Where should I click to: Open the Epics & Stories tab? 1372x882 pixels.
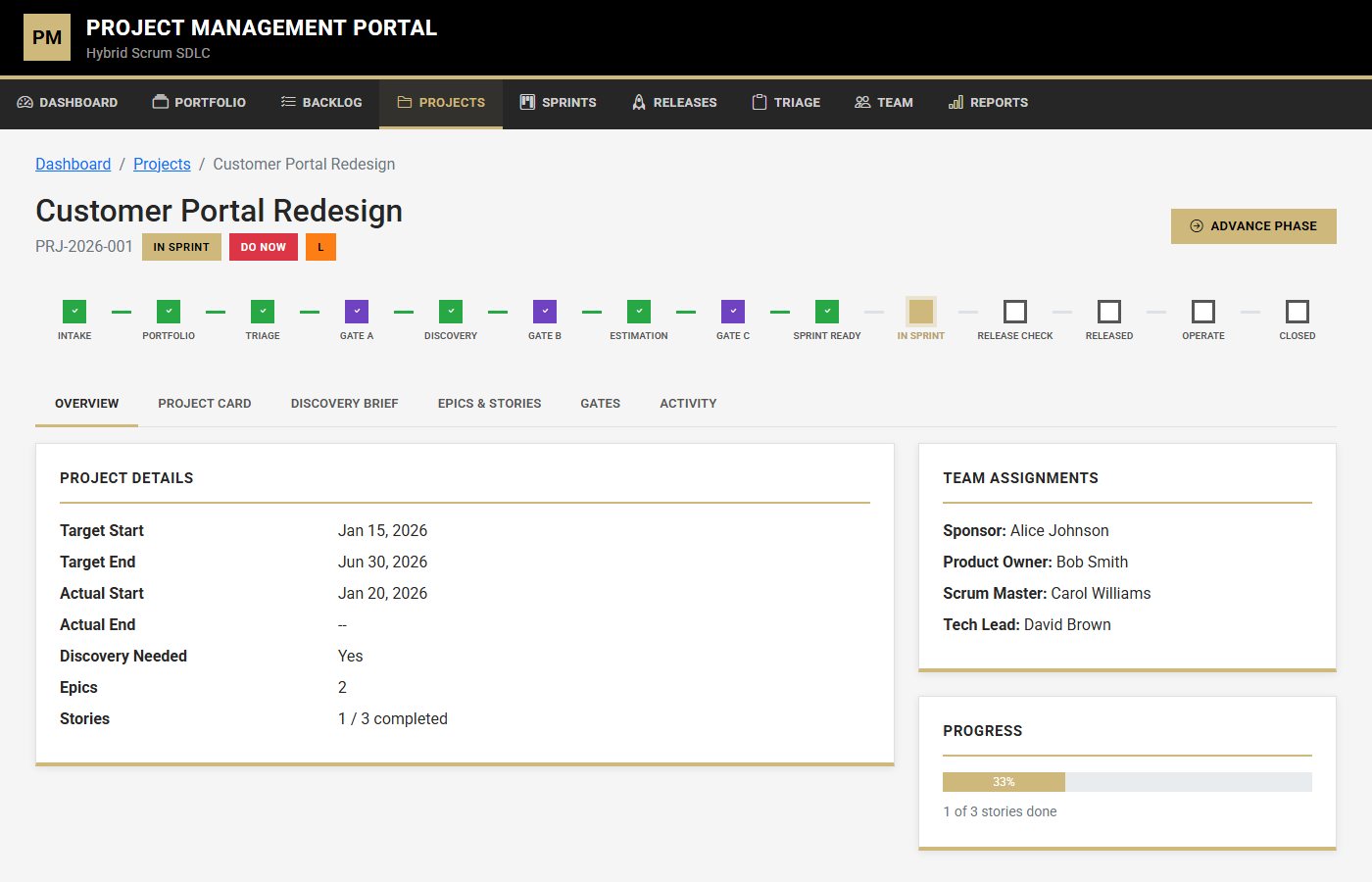(x=490, y=404)
